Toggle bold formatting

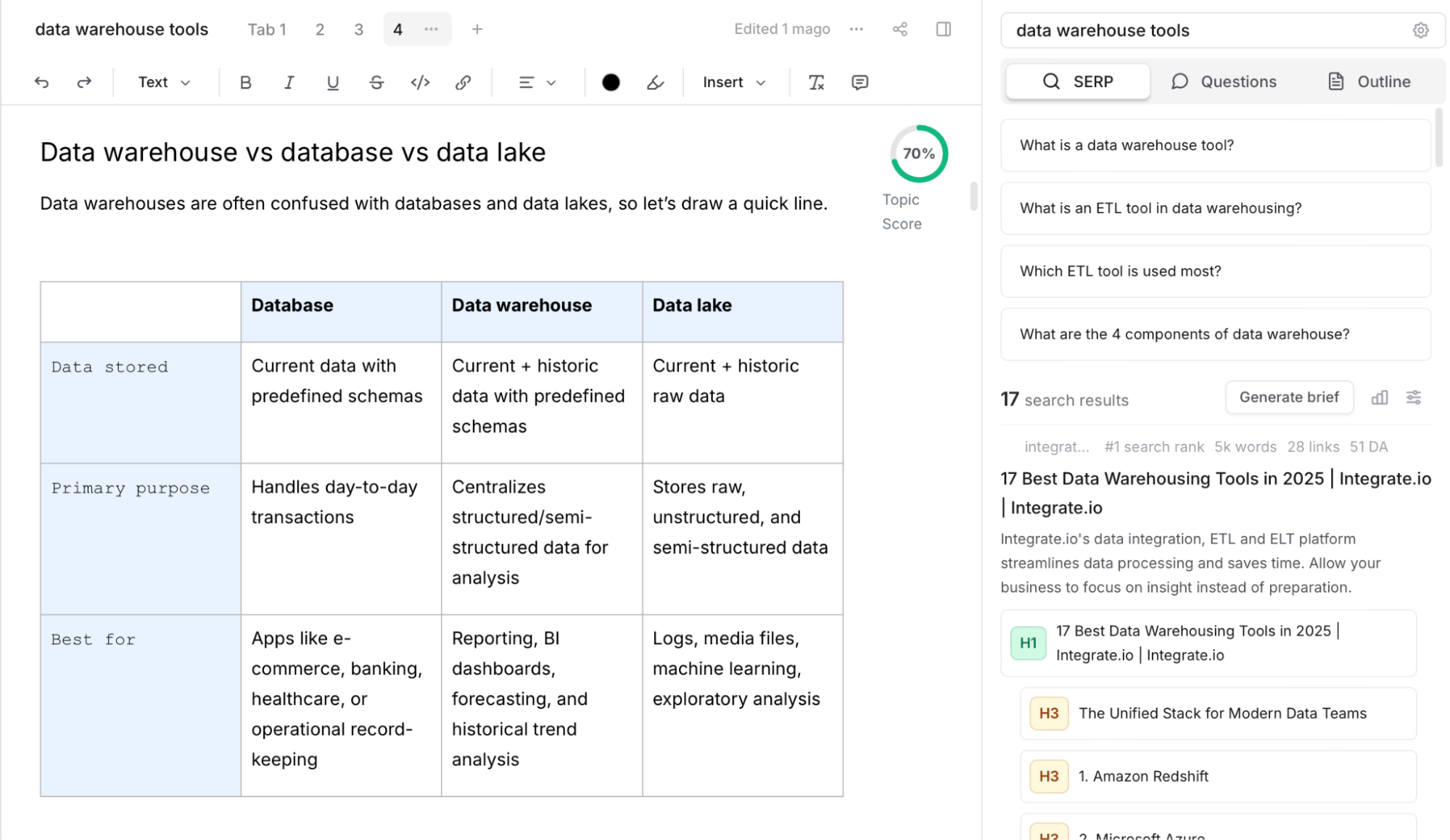click(245, 83)
